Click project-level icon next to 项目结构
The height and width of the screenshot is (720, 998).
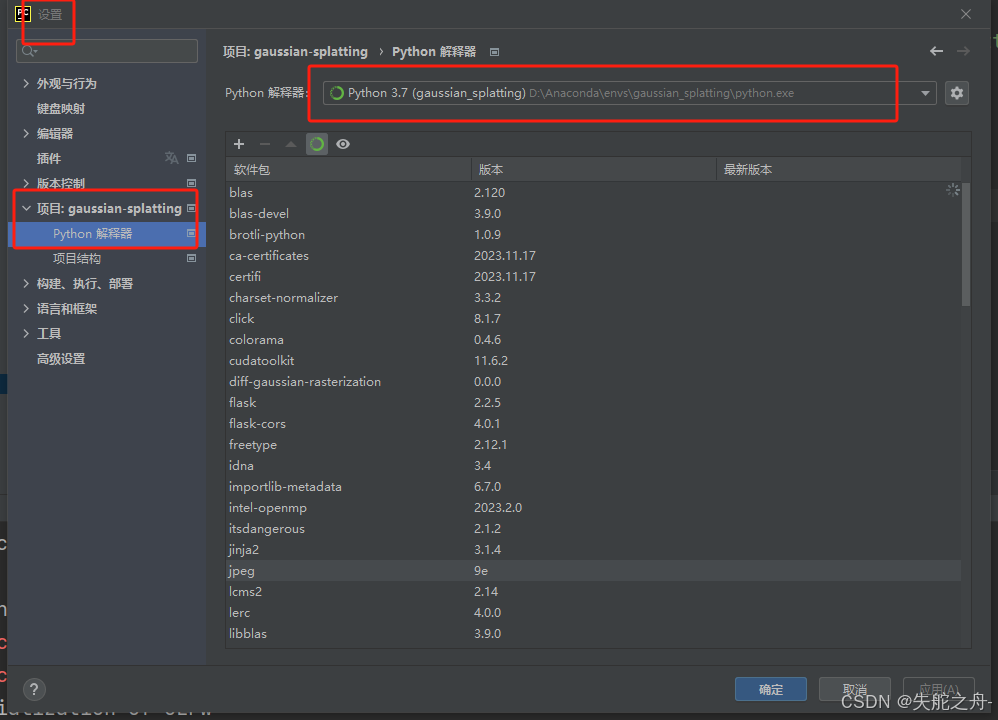point(192,258)
